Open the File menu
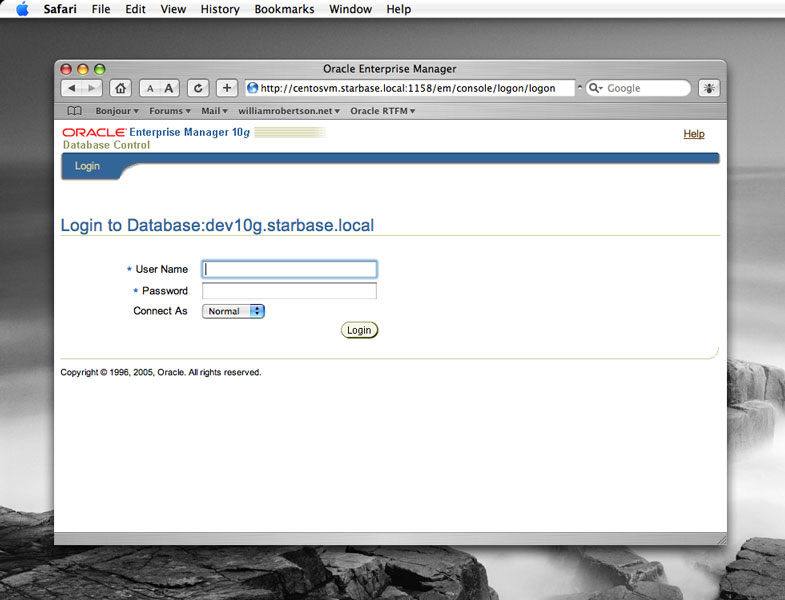This screenshot has width=785, height=600. [x=101, y=9]
